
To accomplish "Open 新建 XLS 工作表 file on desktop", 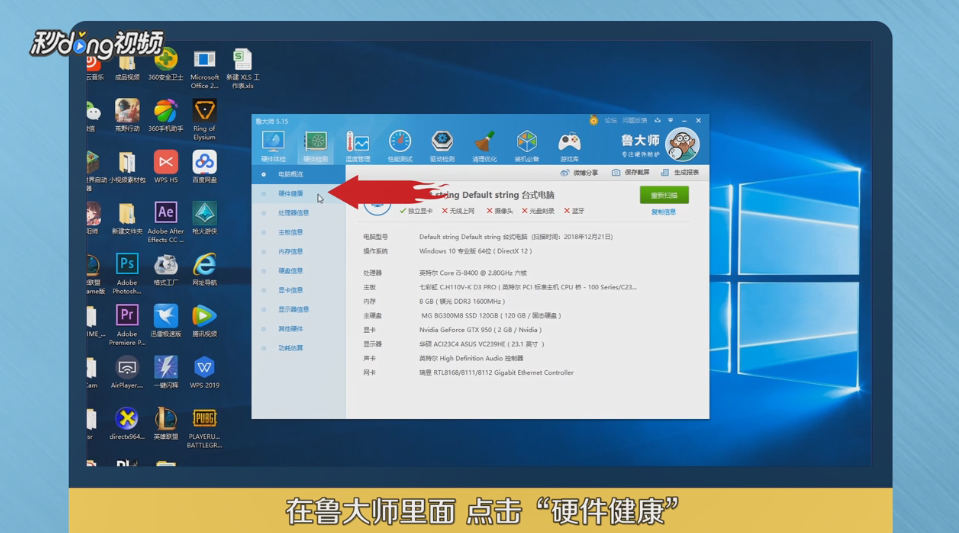I will (x=243, y=69).
